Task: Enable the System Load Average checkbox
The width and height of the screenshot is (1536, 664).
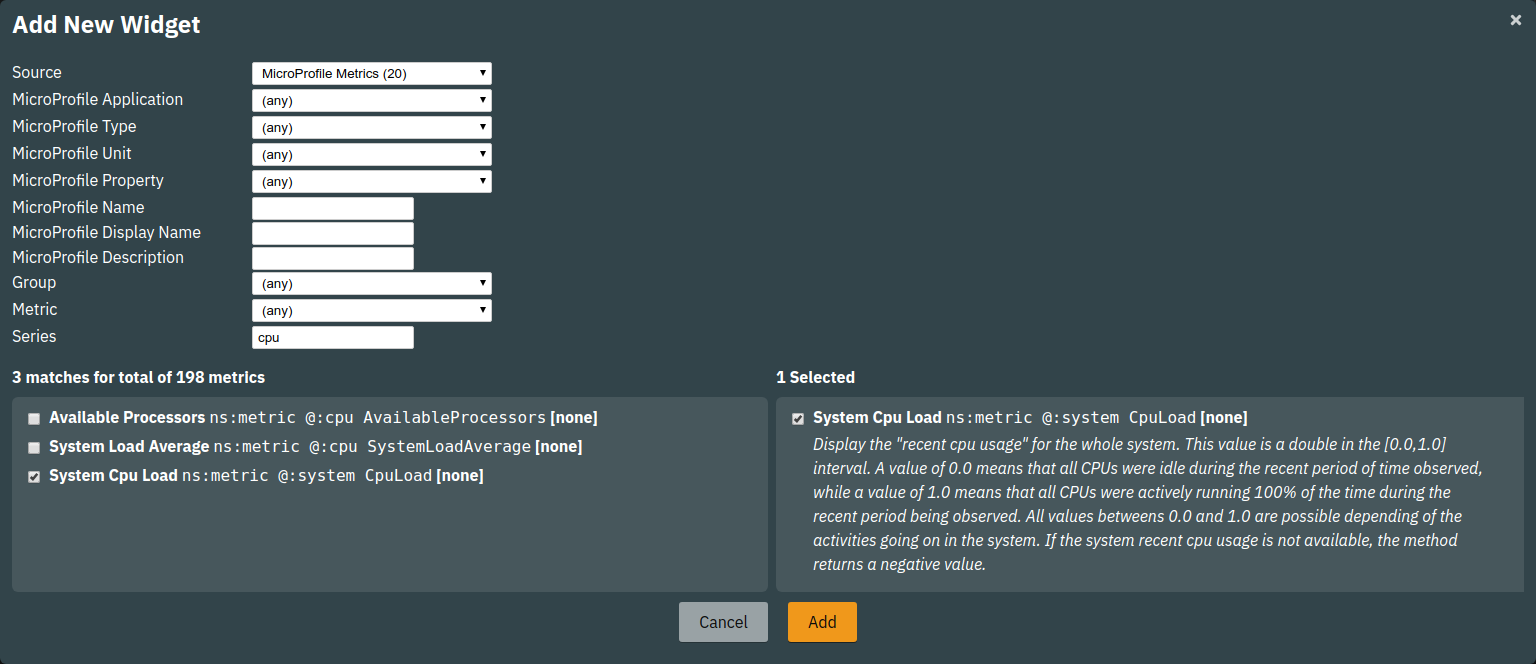Action: (x=33, y=447)
